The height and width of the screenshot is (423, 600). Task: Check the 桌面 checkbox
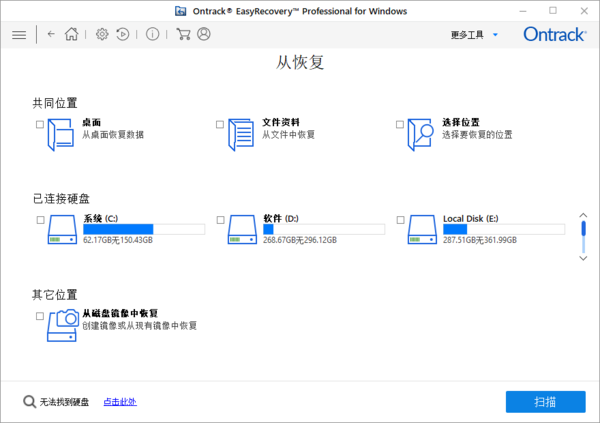(x=40, y=125)
